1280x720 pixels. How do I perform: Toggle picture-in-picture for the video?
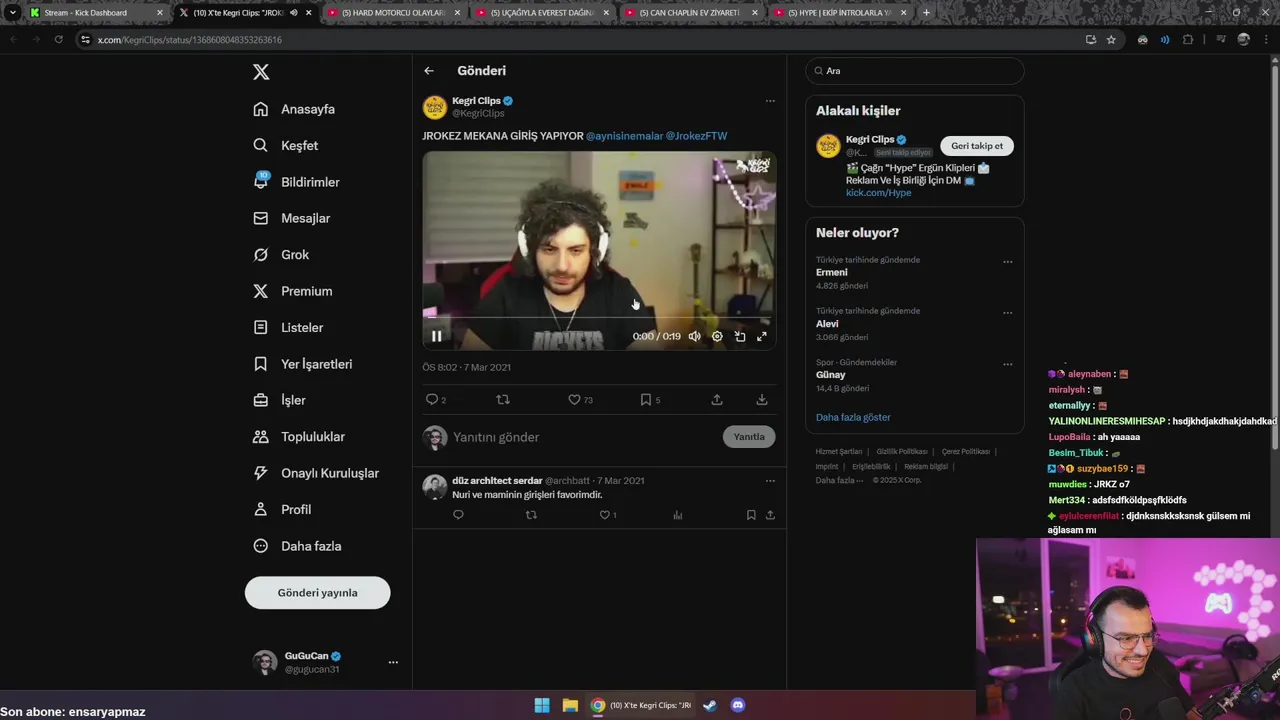(740, 336)
